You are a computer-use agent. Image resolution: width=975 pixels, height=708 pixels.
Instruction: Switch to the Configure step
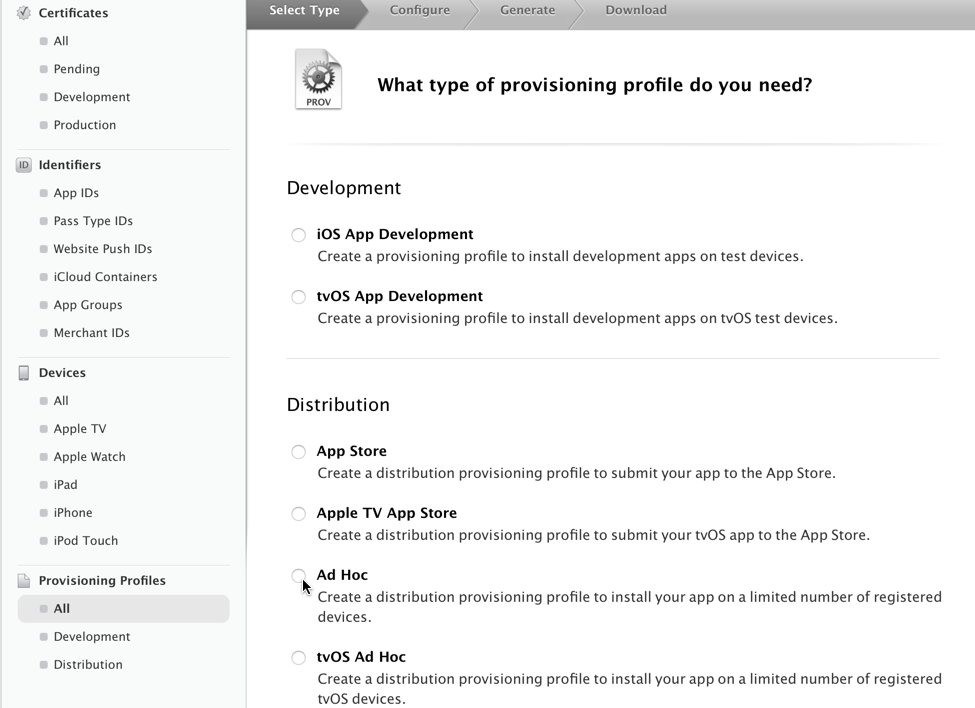pyautogui.click(x=419, y=9)
